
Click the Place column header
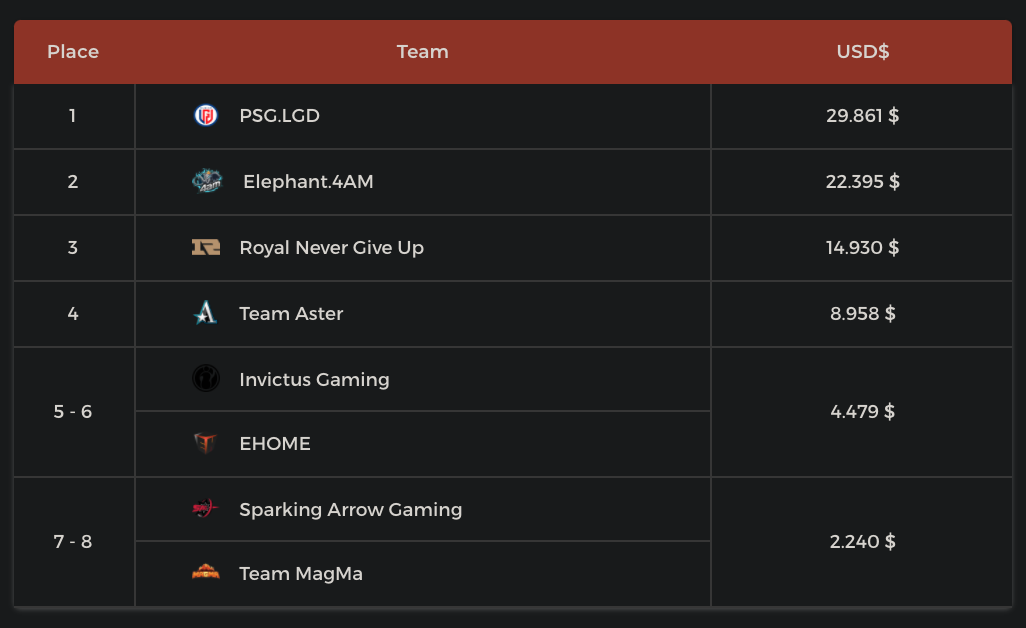(x=73, y=52)
